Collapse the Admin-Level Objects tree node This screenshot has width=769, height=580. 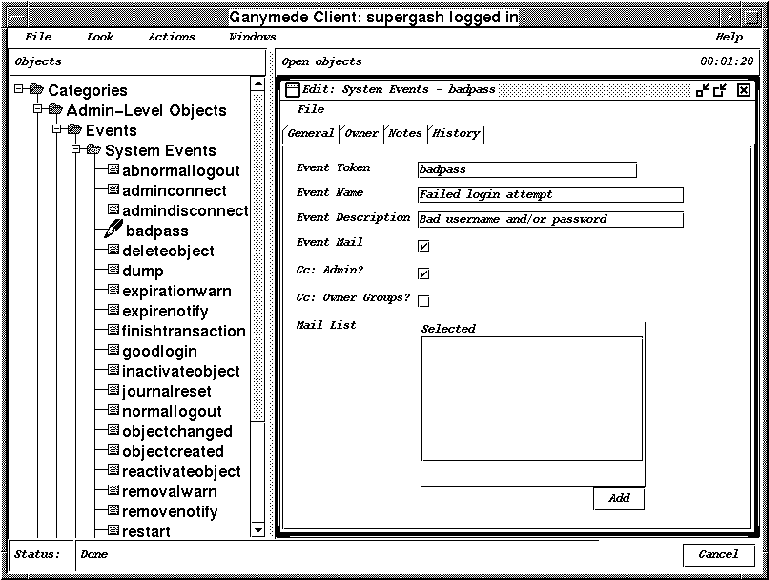[38, 110]
